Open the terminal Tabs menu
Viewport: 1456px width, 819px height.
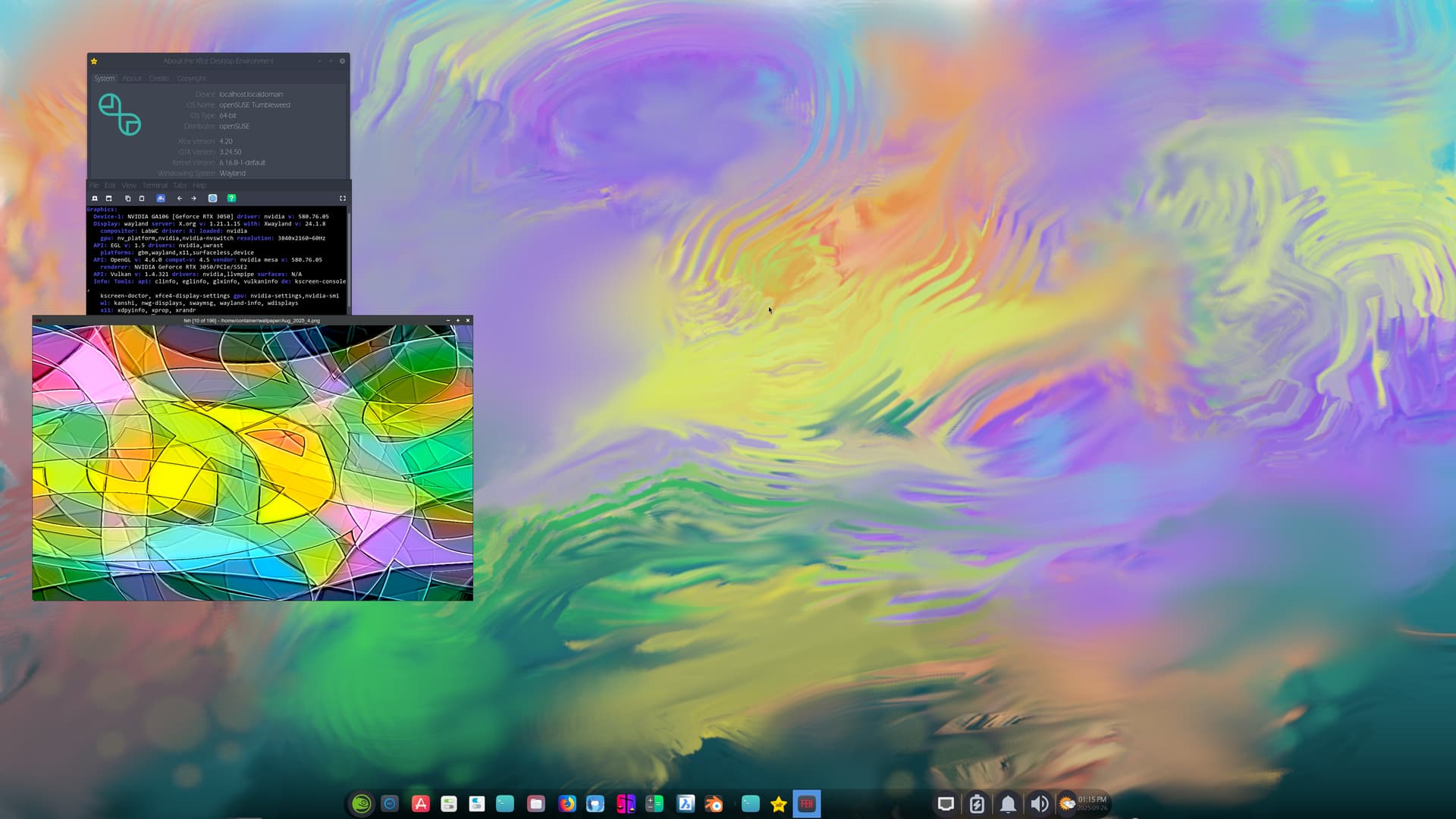pos(180,185)
